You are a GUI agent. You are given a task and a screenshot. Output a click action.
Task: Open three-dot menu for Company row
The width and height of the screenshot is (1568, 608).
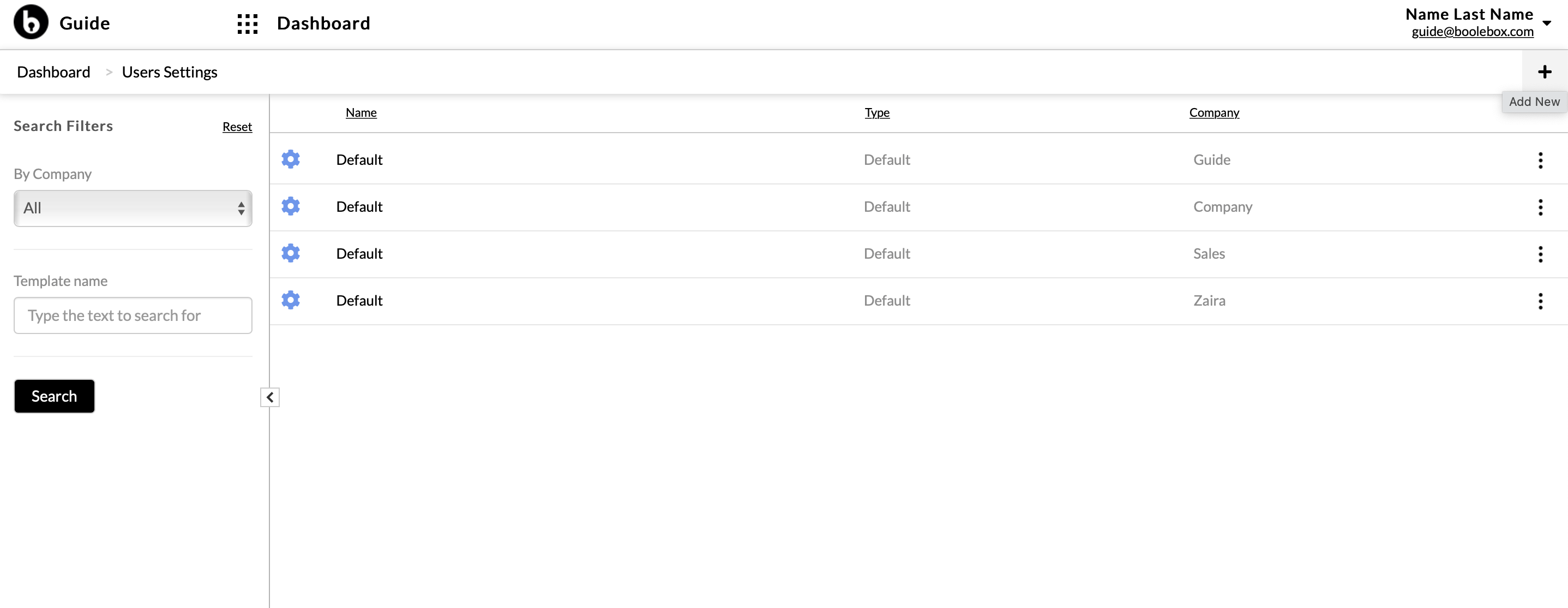click(1540, 207)
